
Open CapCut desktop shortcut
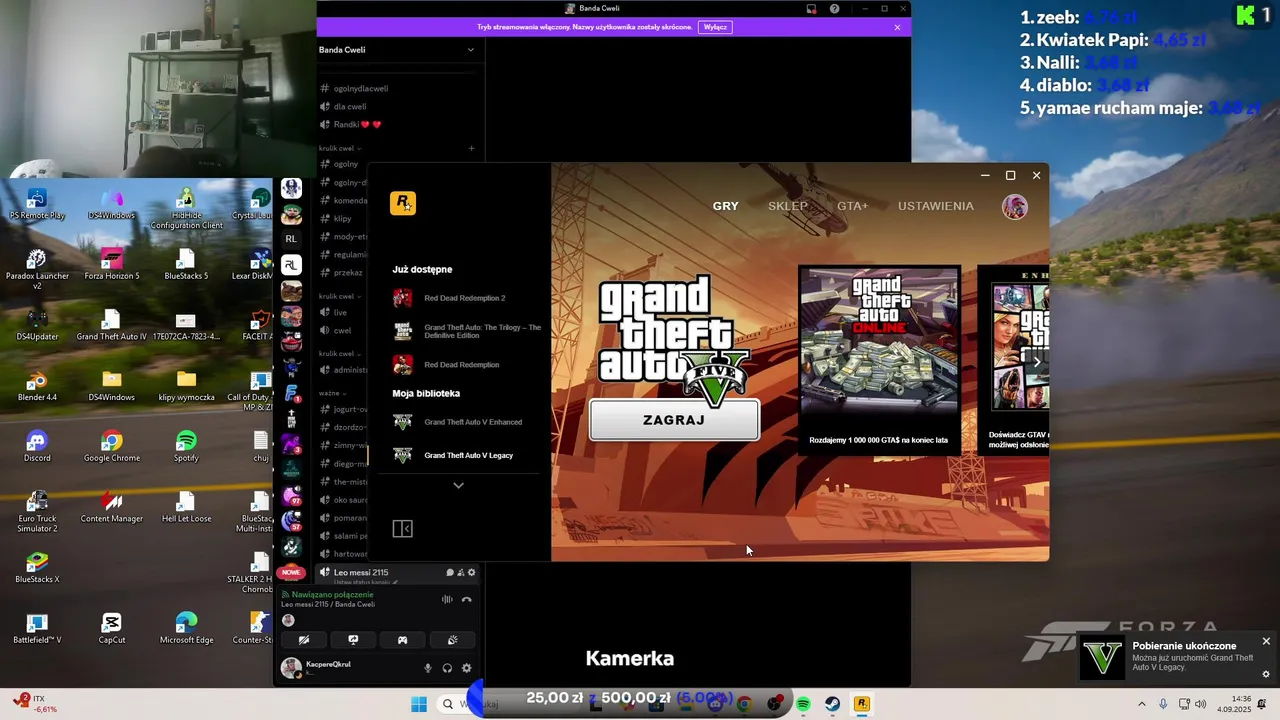point(112,628)
